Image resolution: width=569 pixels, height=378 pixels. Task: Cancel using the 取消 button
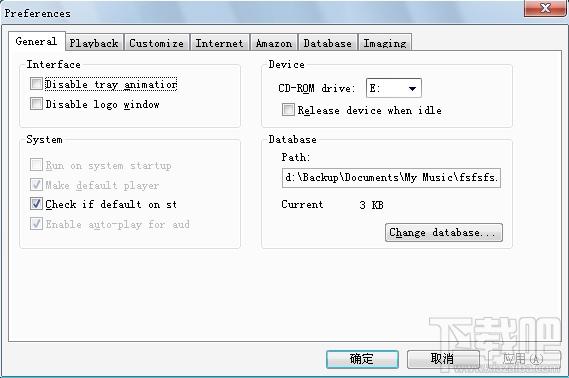tap(443, 359)
